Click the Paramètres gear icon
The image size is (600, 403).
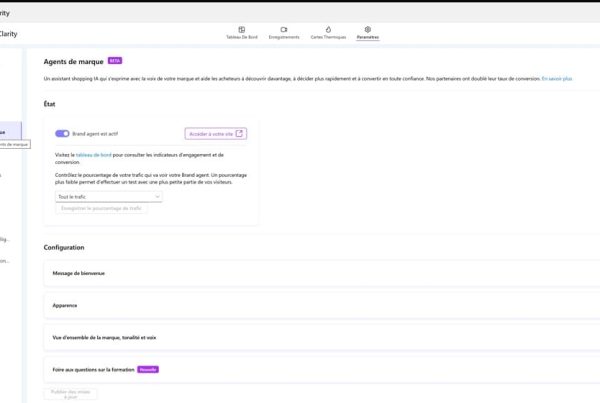point(368,29)
